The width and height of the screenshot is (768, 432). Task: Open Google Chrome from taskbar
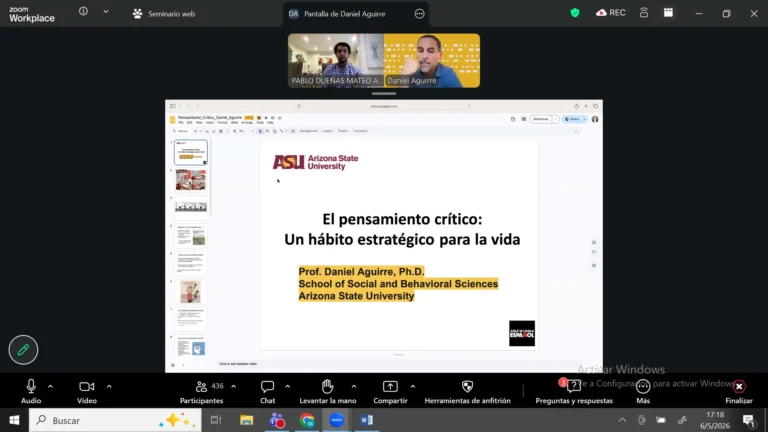[307, 420]
